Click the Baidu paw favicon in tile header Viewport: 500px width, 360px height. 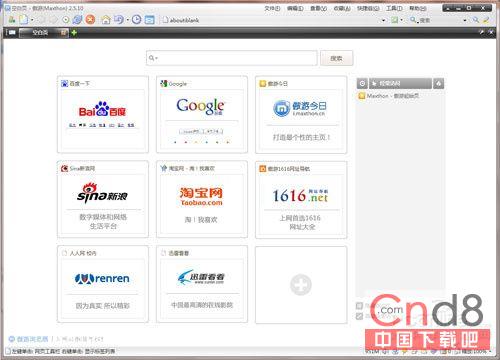coord(64,83)
